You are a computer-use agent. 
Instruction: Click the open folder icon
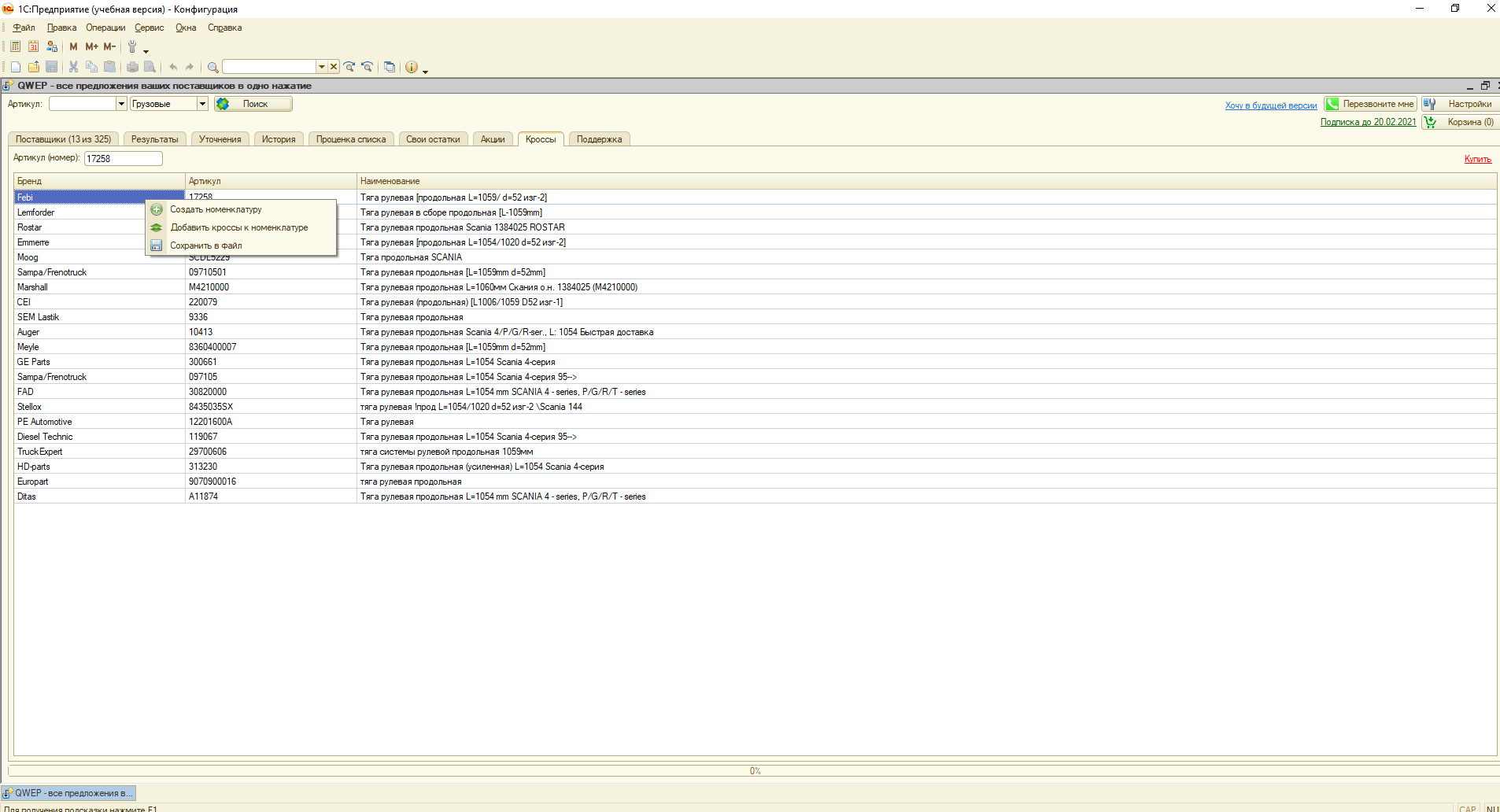click(34, 67)
